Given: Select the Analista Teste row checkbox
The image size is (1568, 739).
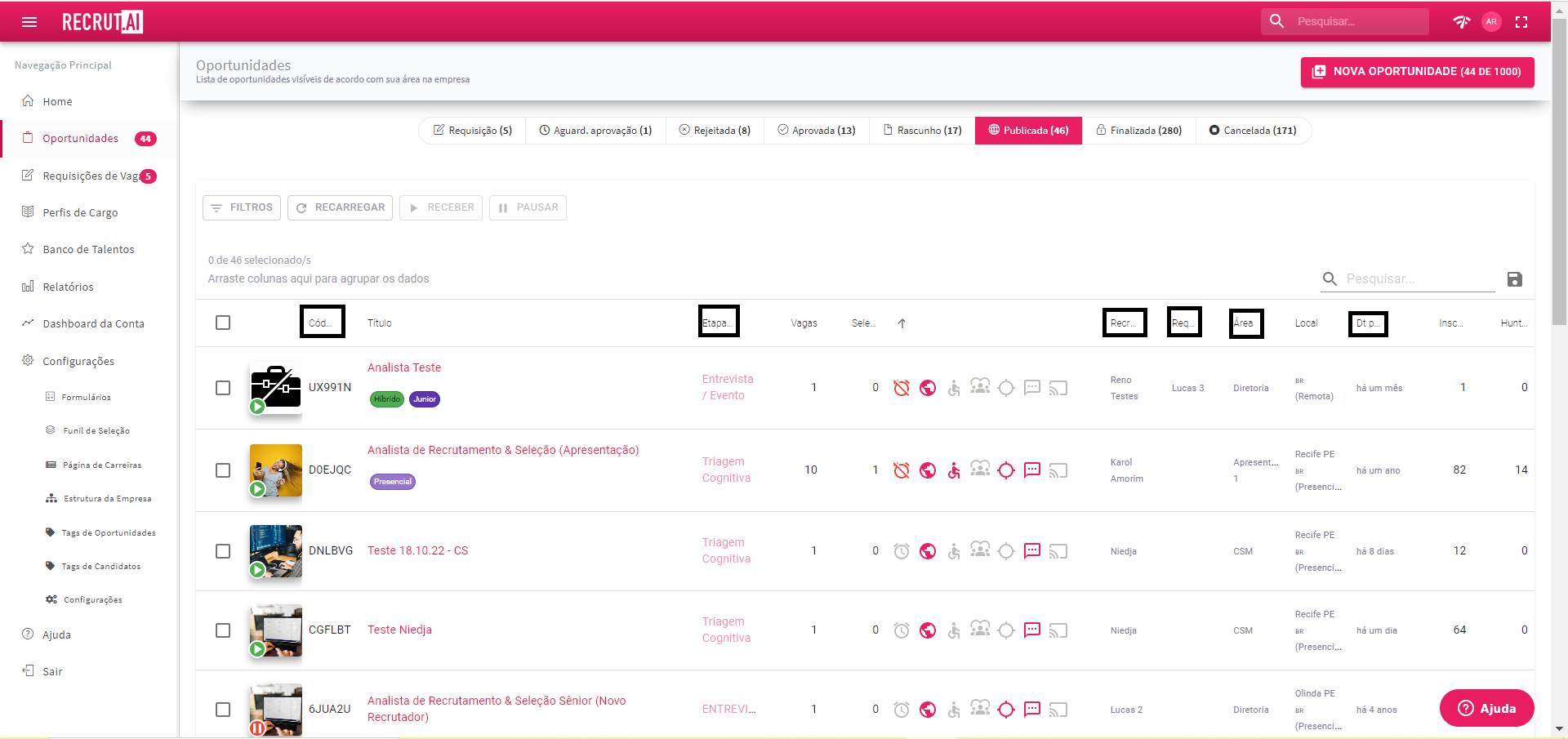Looking at the screenshot, I should [x=223, y=388].
